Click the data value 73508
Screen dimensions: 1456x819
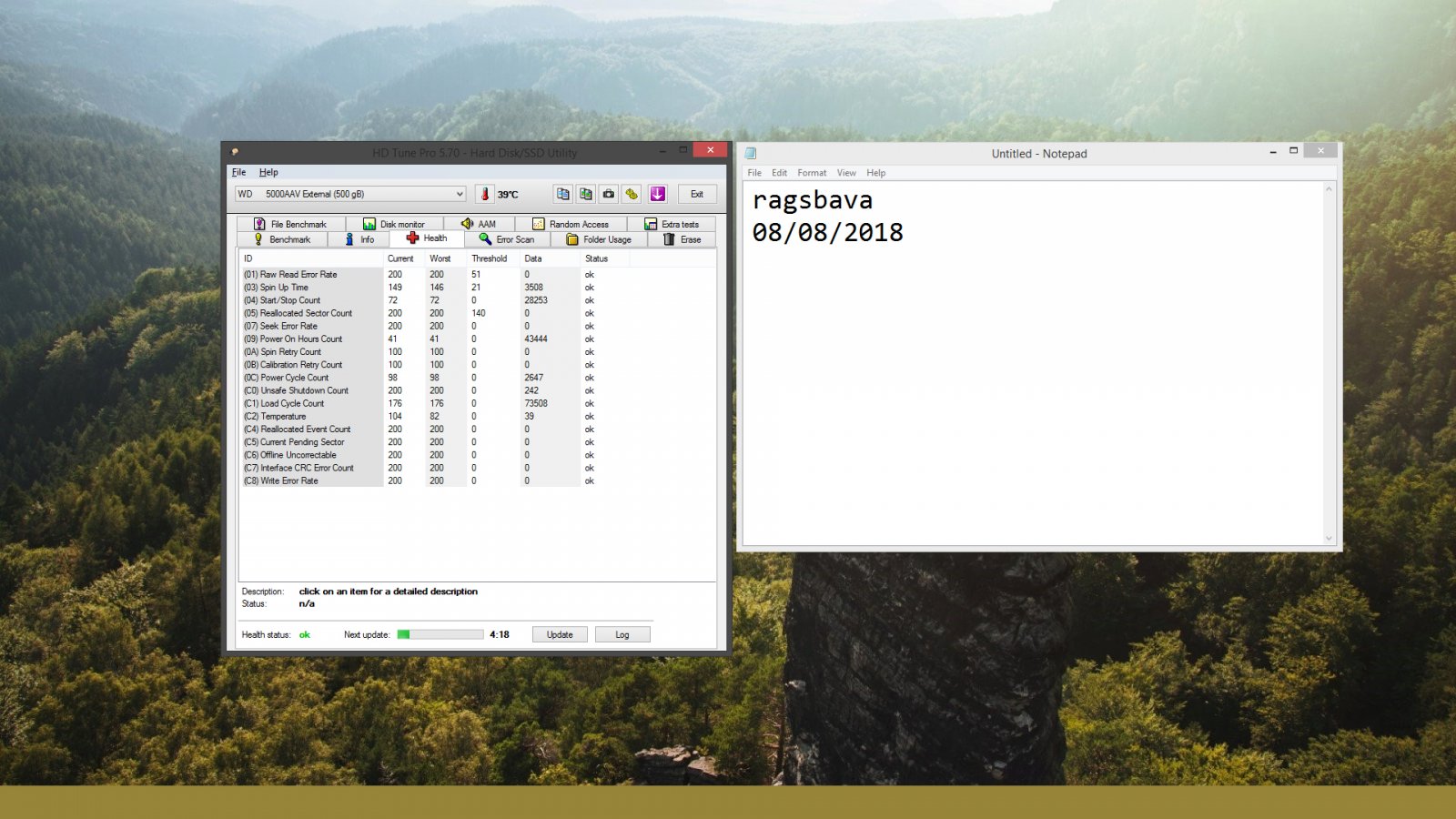[536, 403]
